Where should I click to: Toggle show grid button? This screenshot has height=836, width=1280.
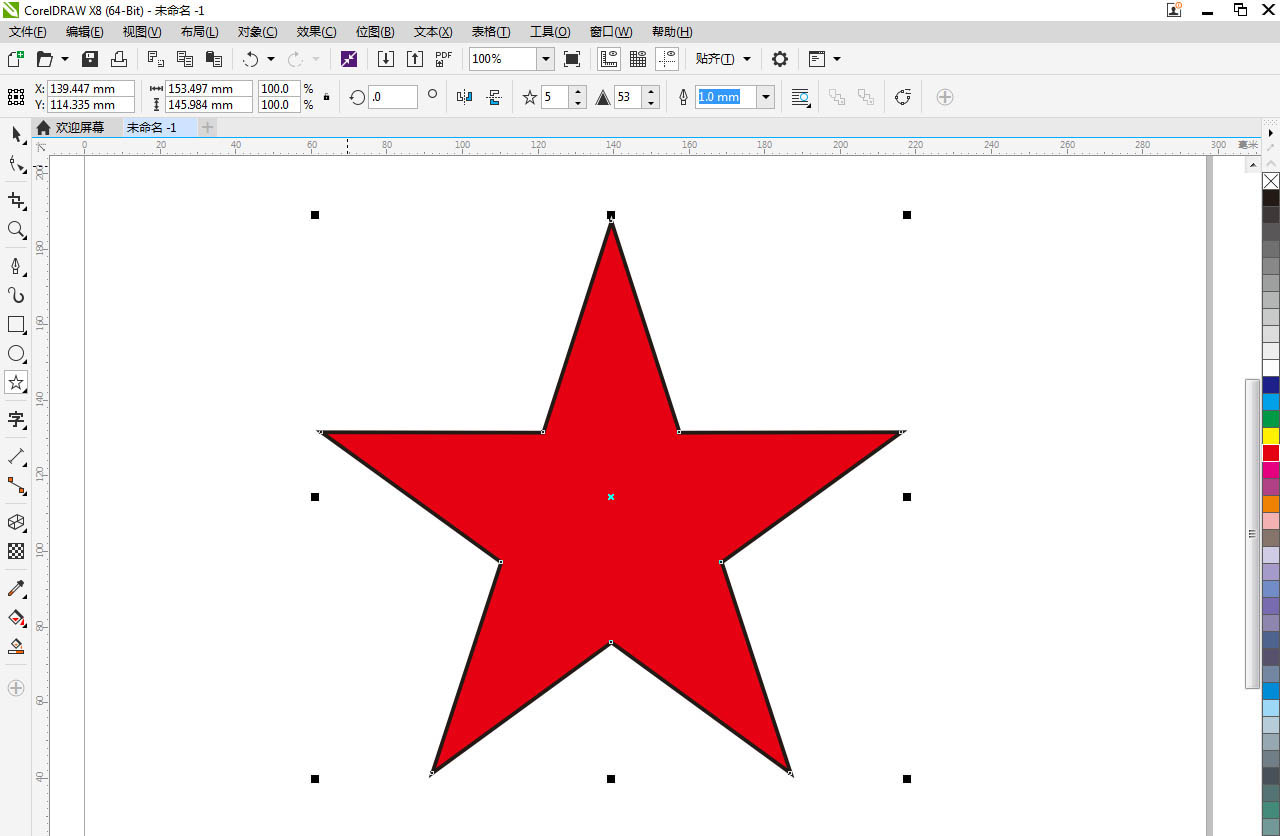[638, 59]
